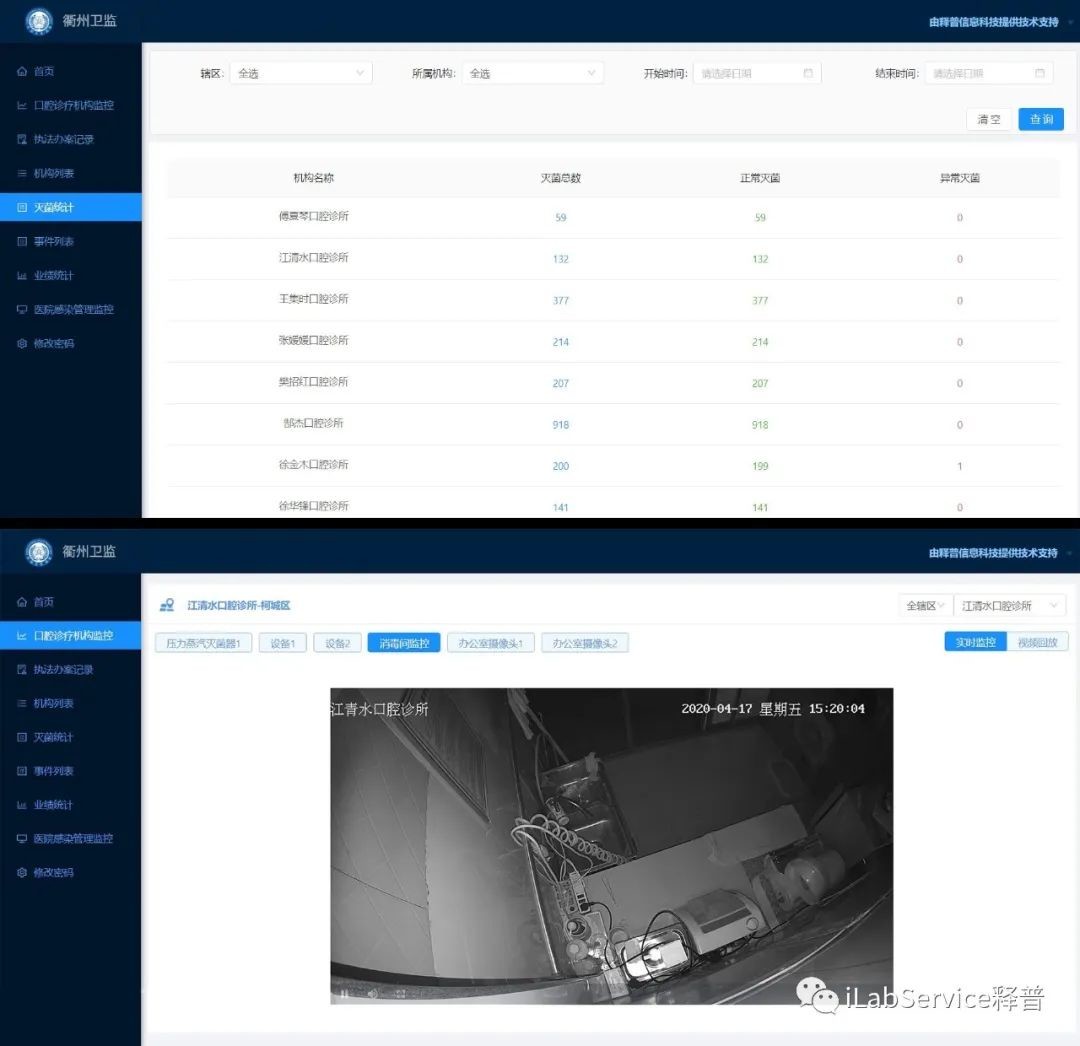The height and width of the screenshot is (1046, 1080).
Task: Click 事件列表 icon in statistics screen sidebar
Action: [x=22, y=241]
